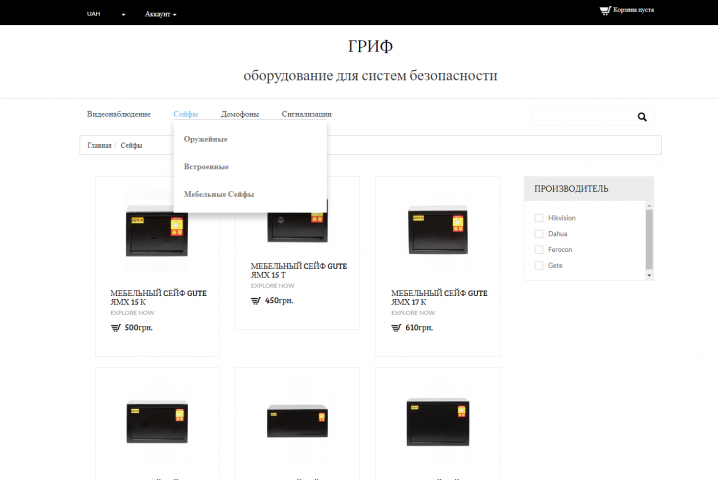The height and width of the screenshot is (480, 718).
Task: Click Сейфы in the breadcrumb
Action: [131, 145]
